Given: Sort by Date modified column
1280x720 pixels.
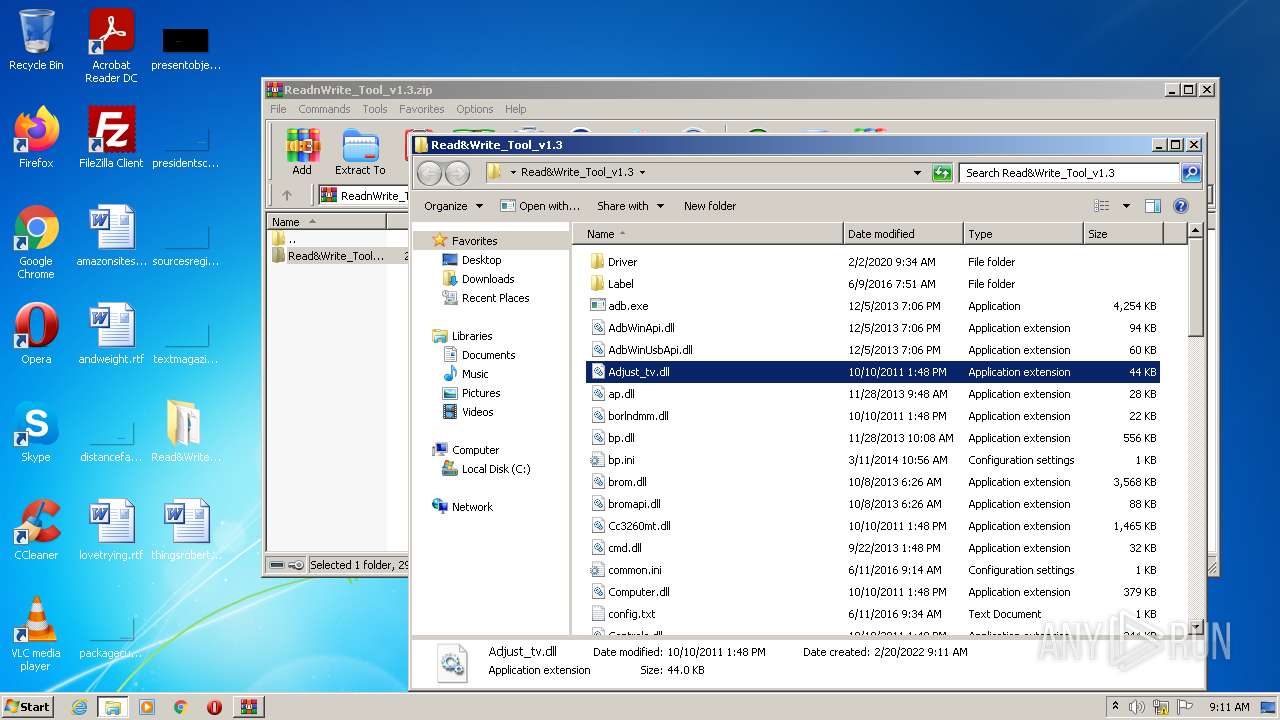Looking at the screenshot, I should 903,234.
